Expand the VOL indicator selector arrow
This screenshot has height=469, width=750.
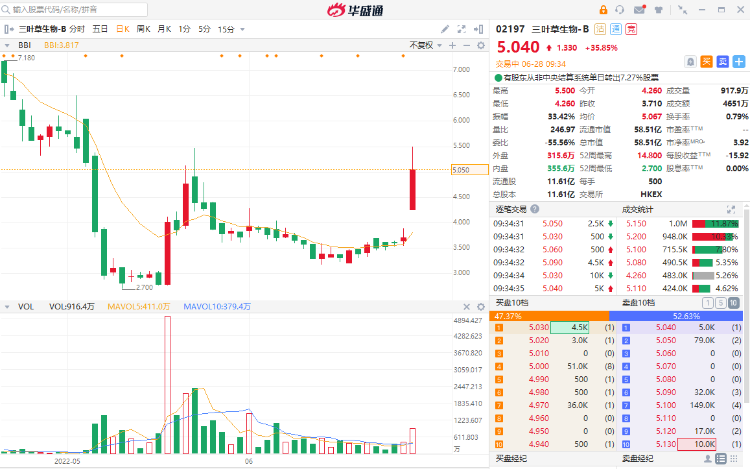[7, 307]
